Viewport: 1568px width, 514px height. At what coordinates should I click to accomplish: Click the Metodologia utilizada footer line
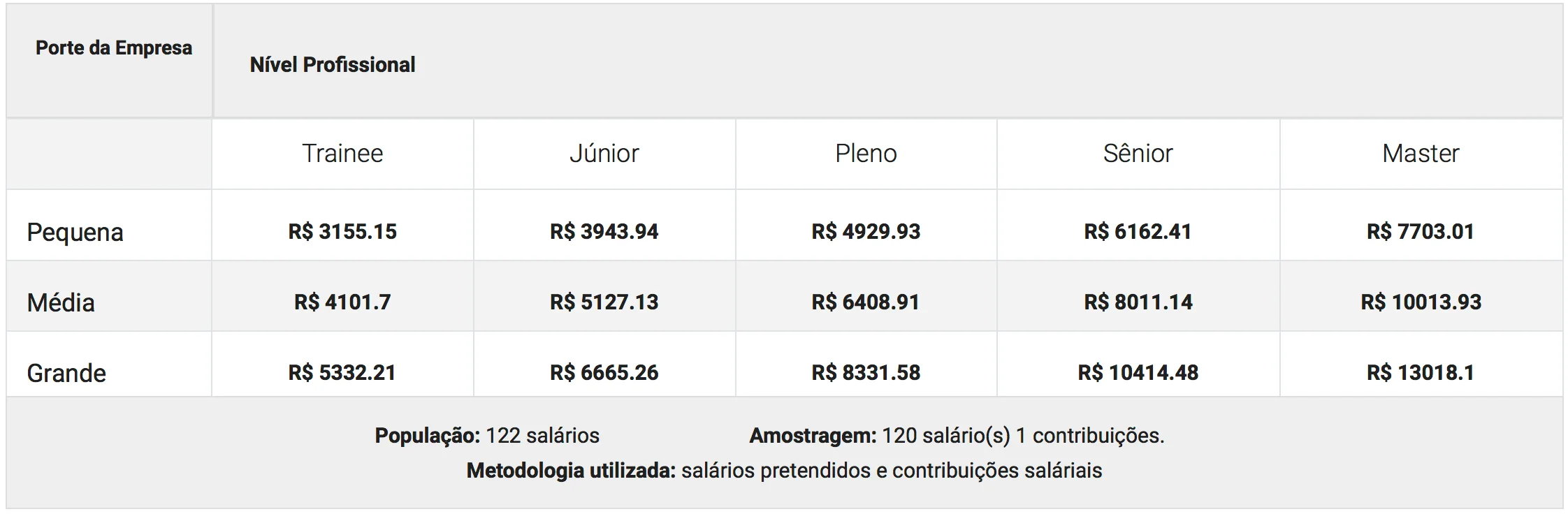[x=784, y=471]
